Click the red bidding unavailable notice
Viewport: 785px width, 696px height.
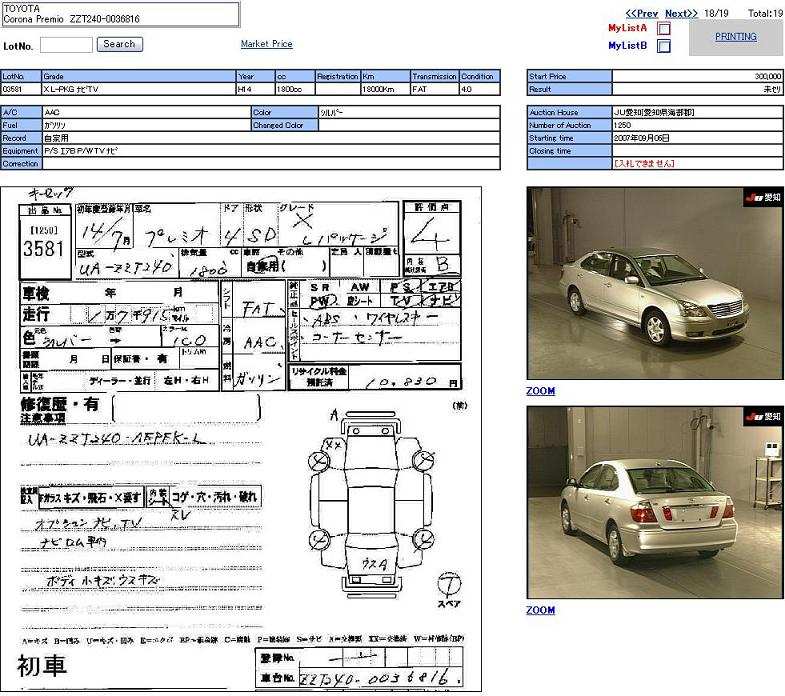click(644, 163)
